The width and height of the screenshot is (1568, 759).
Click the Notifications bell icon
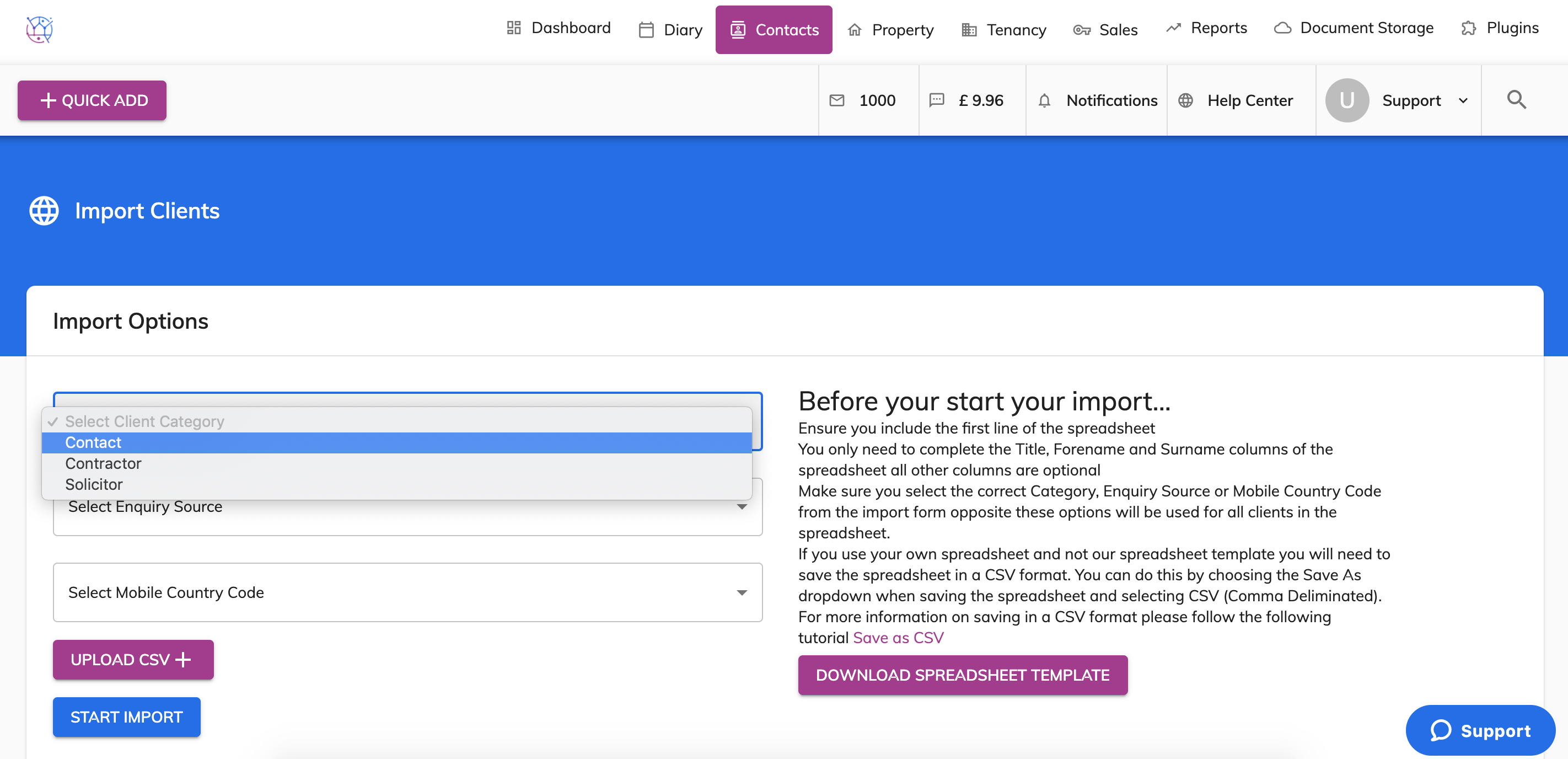click(1044, 100)
